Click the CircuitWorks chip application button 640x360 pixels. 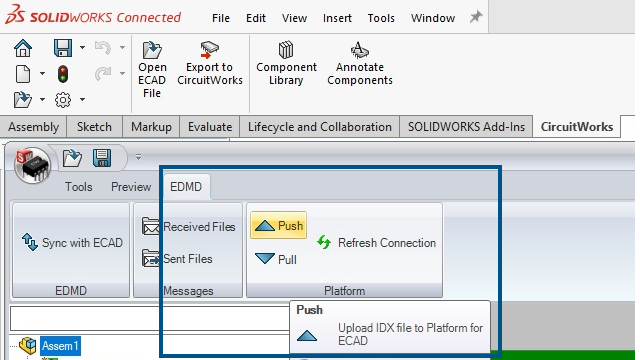click(33, 165)
